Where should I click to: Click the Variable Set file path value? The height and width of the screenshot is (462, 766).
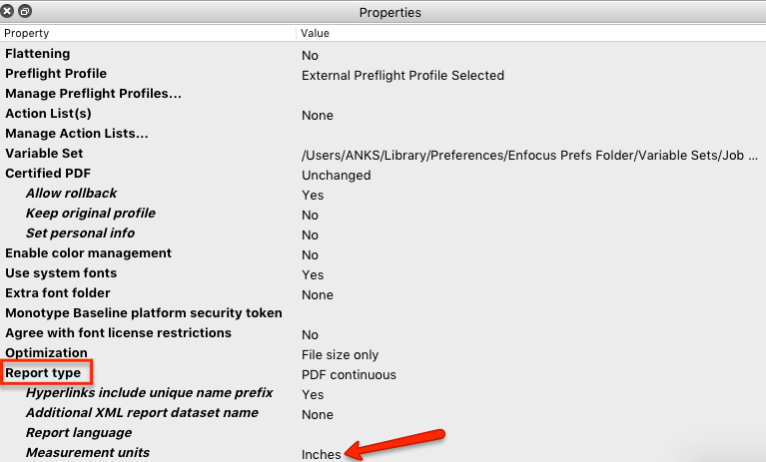tap(529, 155)
